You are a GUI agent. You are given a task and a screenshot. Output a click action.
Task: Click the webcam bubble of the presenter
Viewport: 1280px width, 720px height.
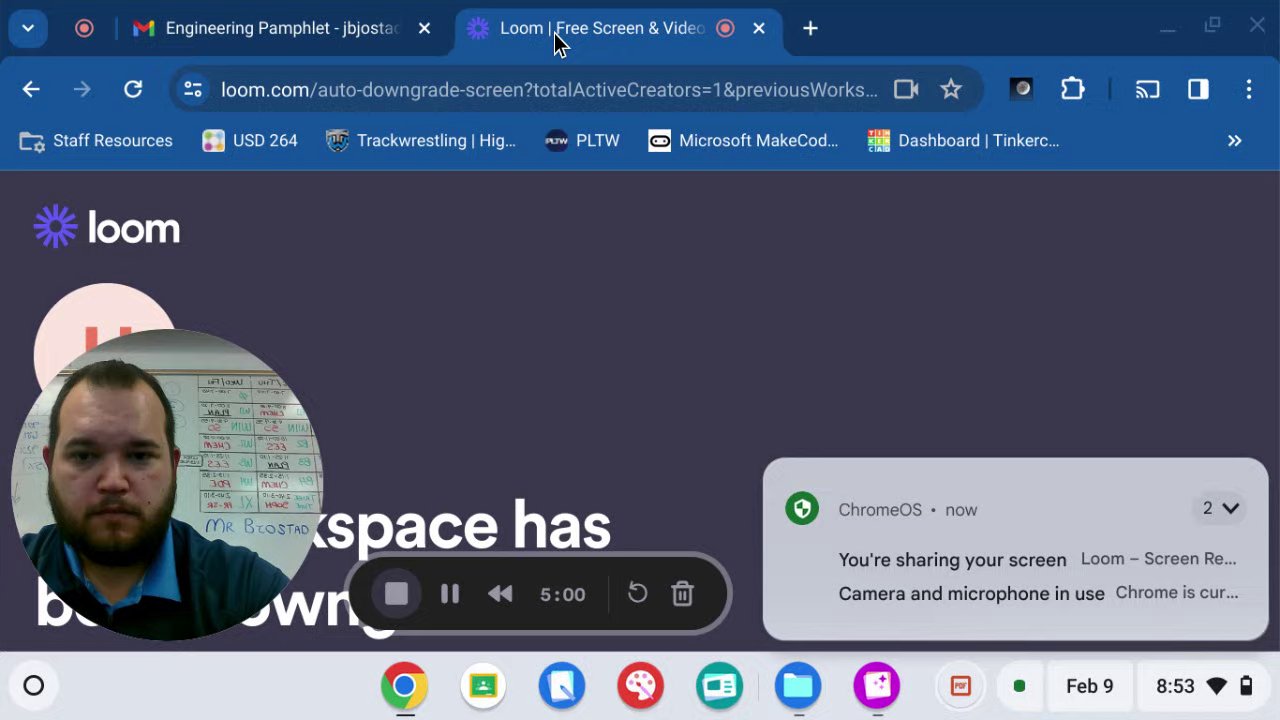(x=167, y=485)
